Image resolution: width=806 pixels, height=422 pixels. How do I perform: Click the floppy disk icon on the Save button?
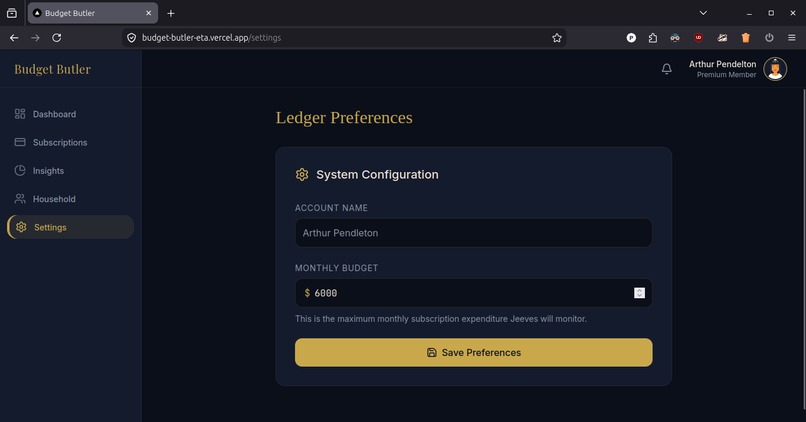[432, 353]
